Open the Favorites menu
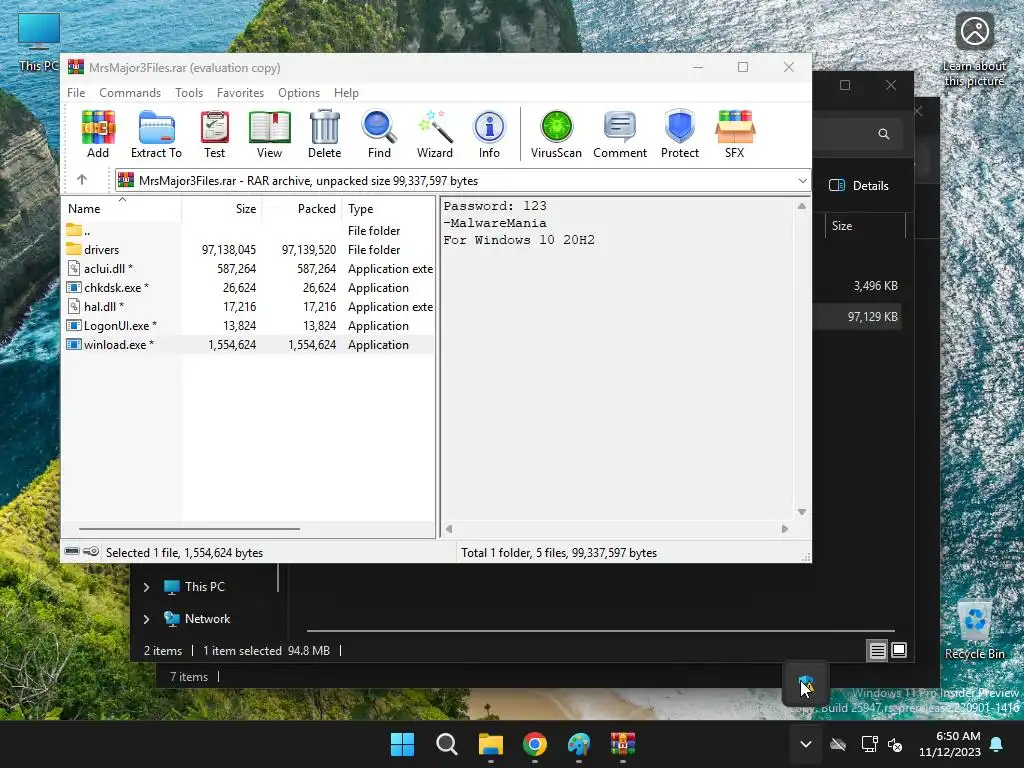 coord(240,93)
